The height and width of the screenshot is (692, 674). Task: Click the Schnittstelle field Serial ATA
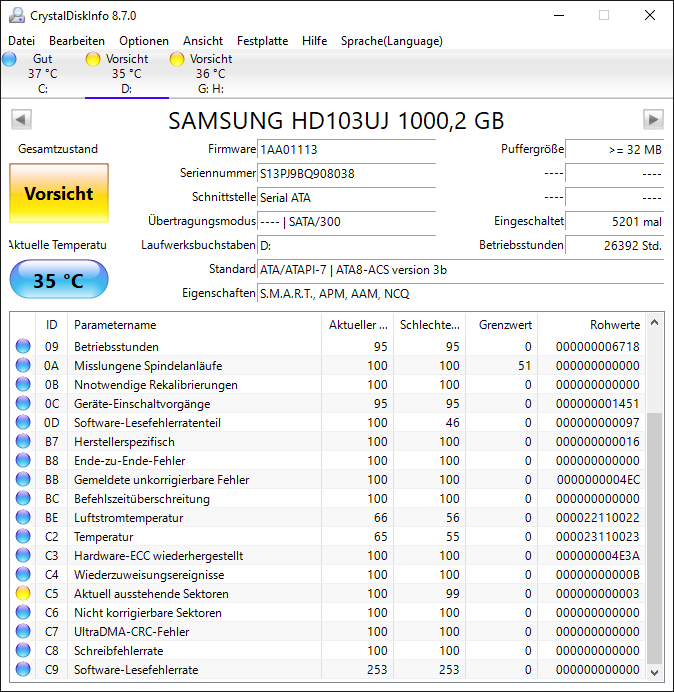tap(346, 197)
